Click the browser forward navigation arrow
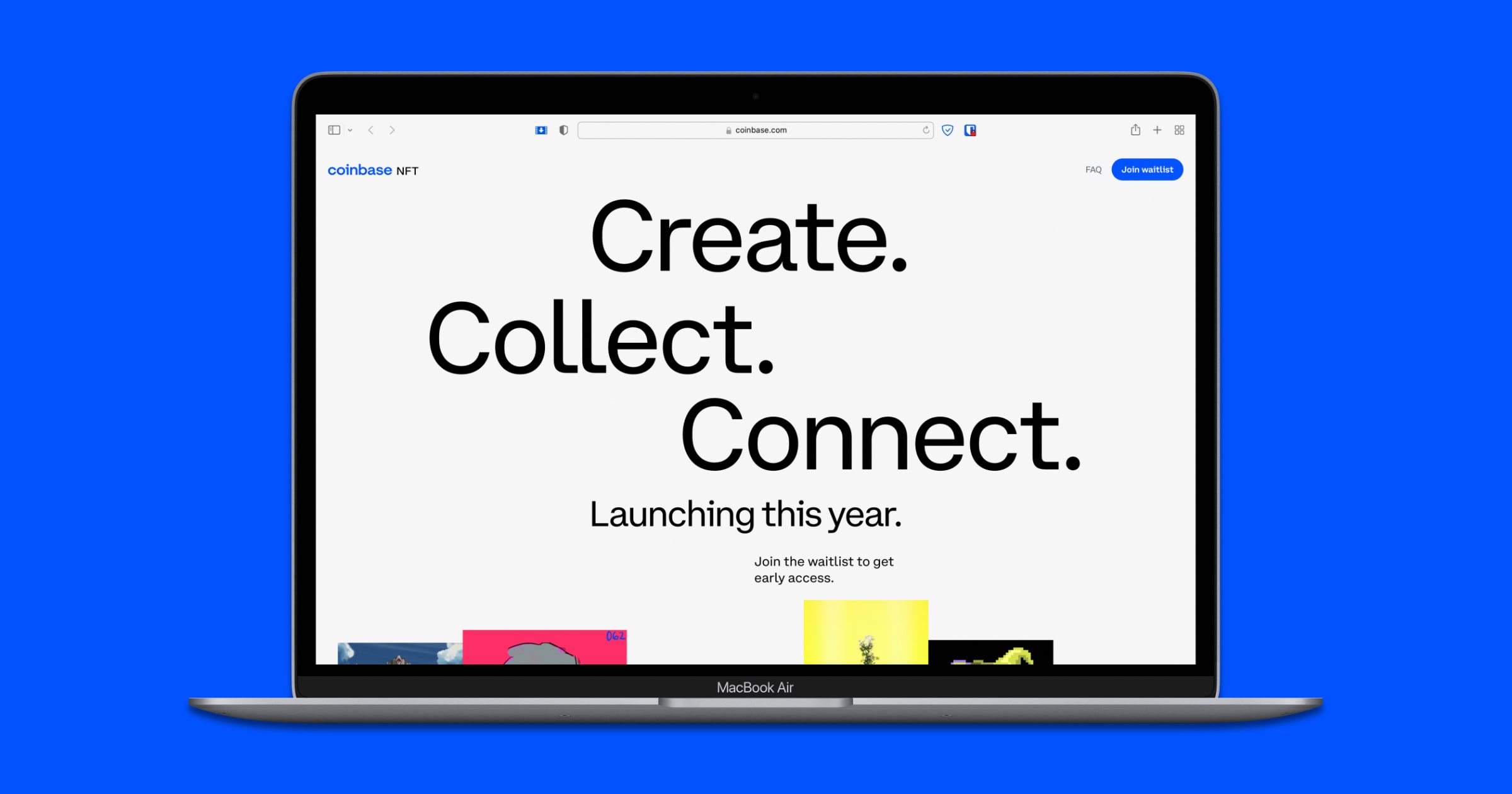This screenshot has height=794, width=1512. 393,129
